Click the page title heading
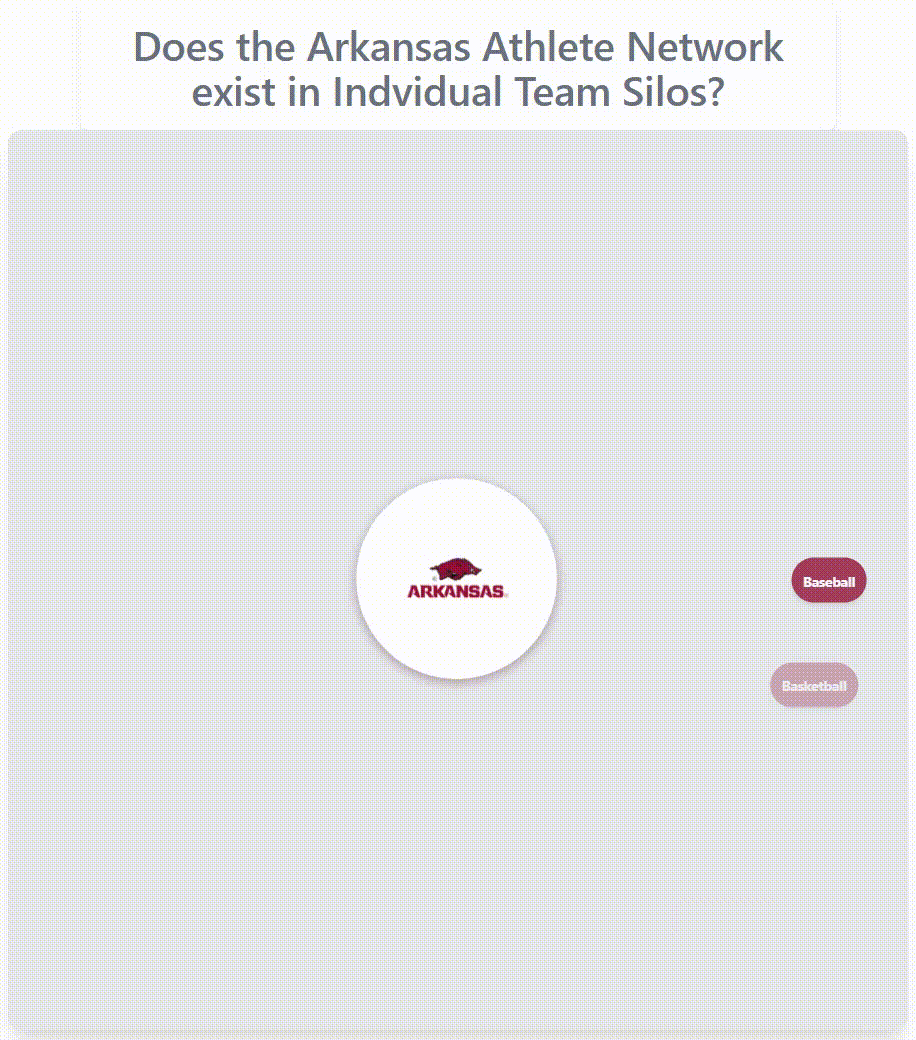916x1040 pixels. click(x=458, y=69)
